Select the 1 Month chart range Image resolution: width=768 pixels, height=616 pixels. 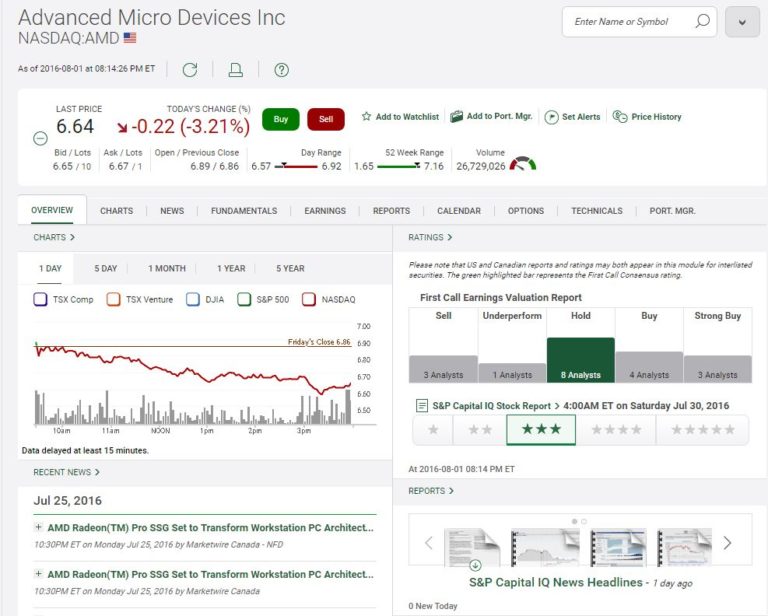(167, 268)
